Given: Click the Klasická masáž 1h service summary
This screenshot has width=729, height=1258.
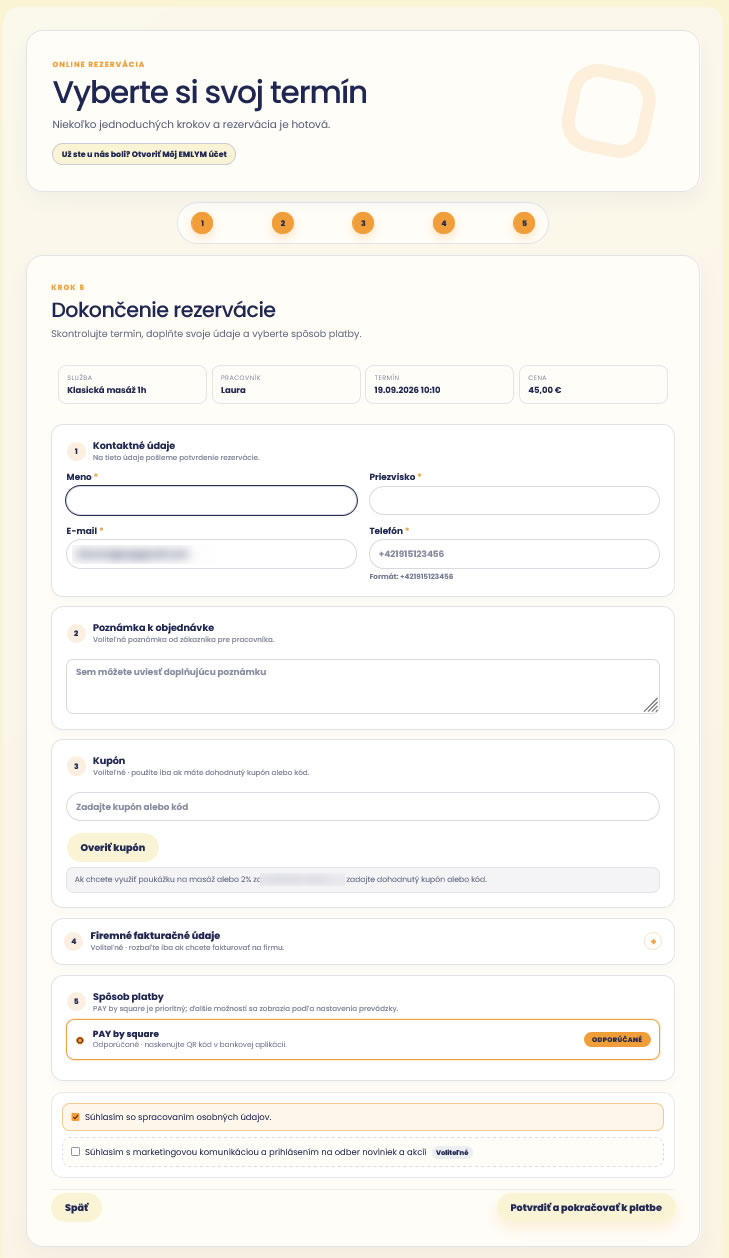Looking at the screenshot, I should pyautogui.click(x=133, y=384).
